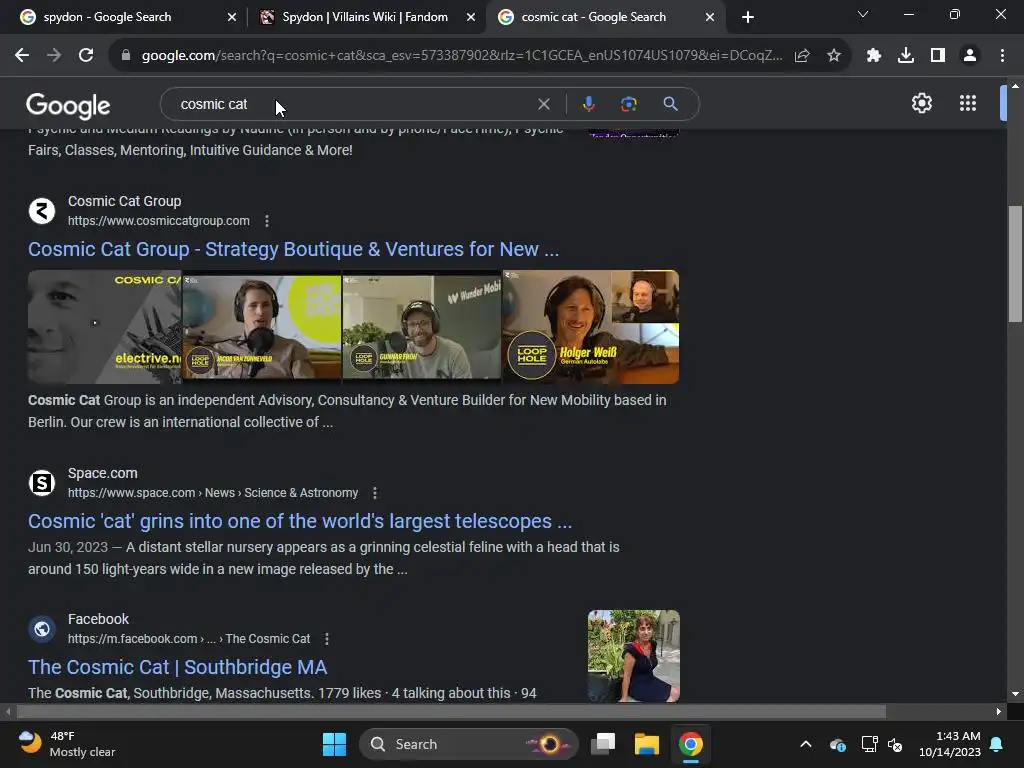Click the magnifier search button
This screenshot has width=1024, height=768.
coord(670,104)
